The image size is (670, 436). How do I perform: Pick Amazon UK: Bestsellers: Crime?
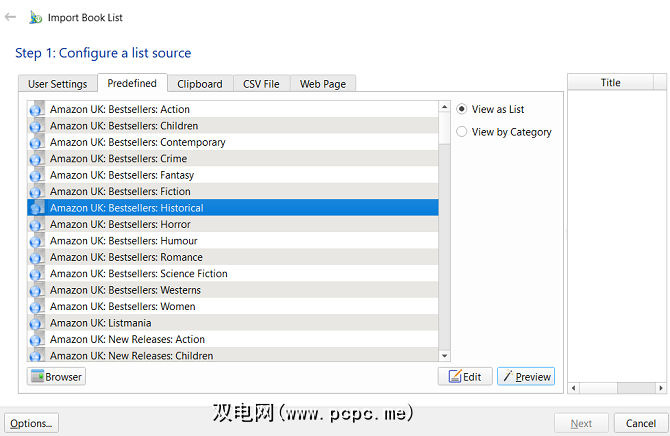coord(233,159)
